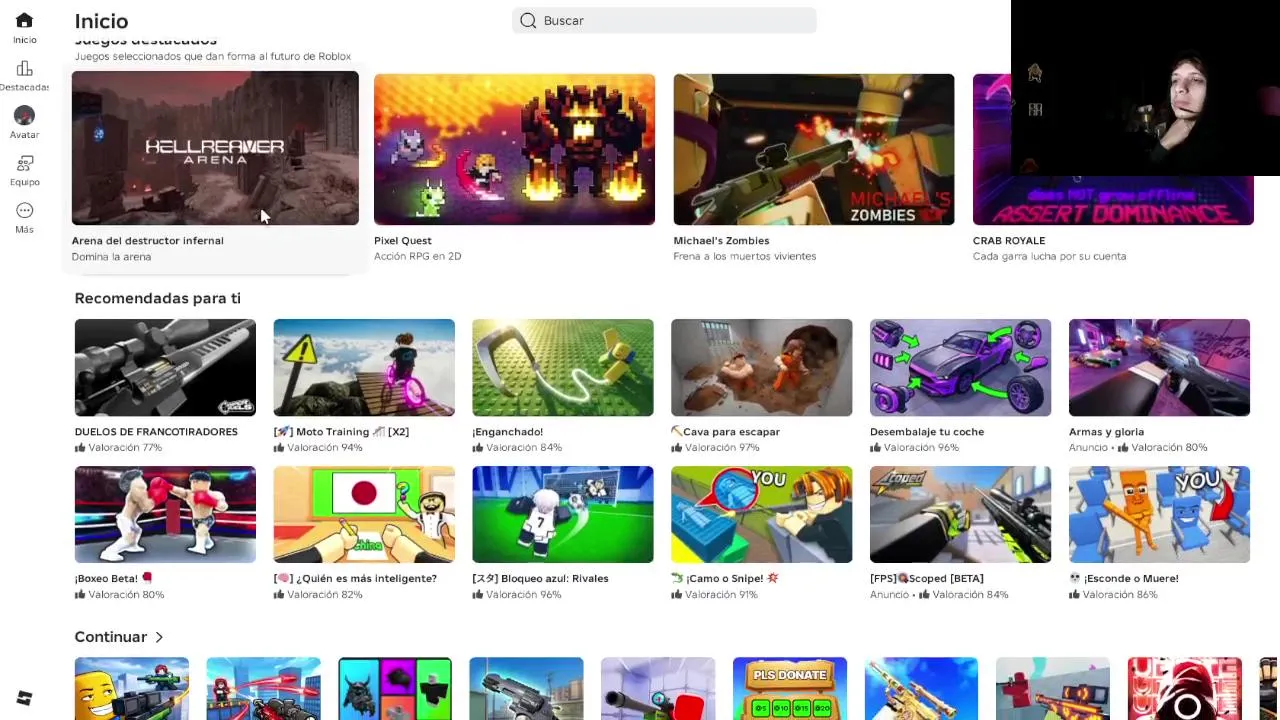Click 'Valoración 94%' rating text

325,447
